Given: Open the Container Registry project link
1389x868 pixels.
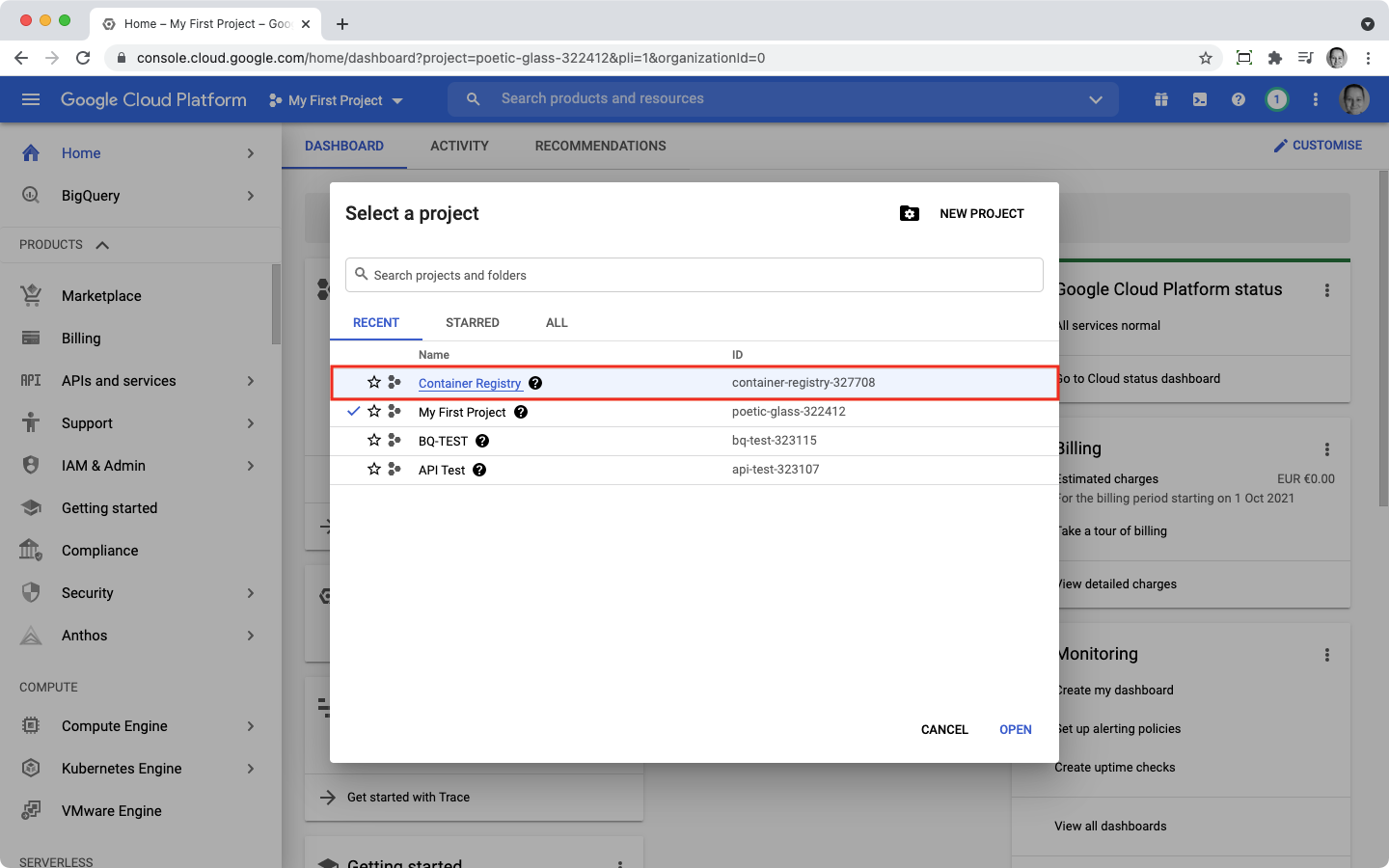Looking at the screenshot, I should click(x=470, y=384).
